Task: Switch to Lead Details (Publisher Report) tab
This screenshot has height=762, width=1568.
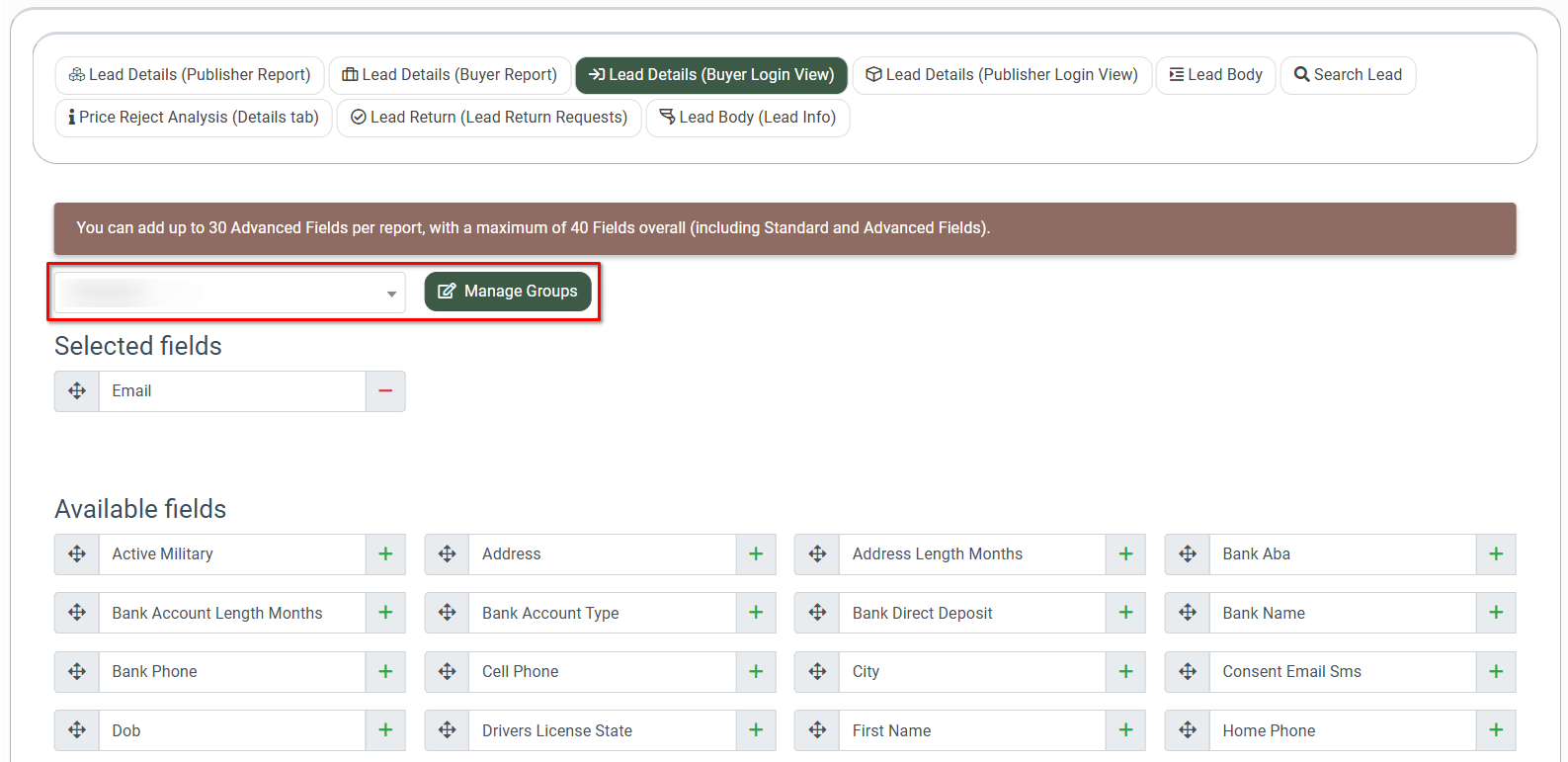Action: tap(190, 75)
